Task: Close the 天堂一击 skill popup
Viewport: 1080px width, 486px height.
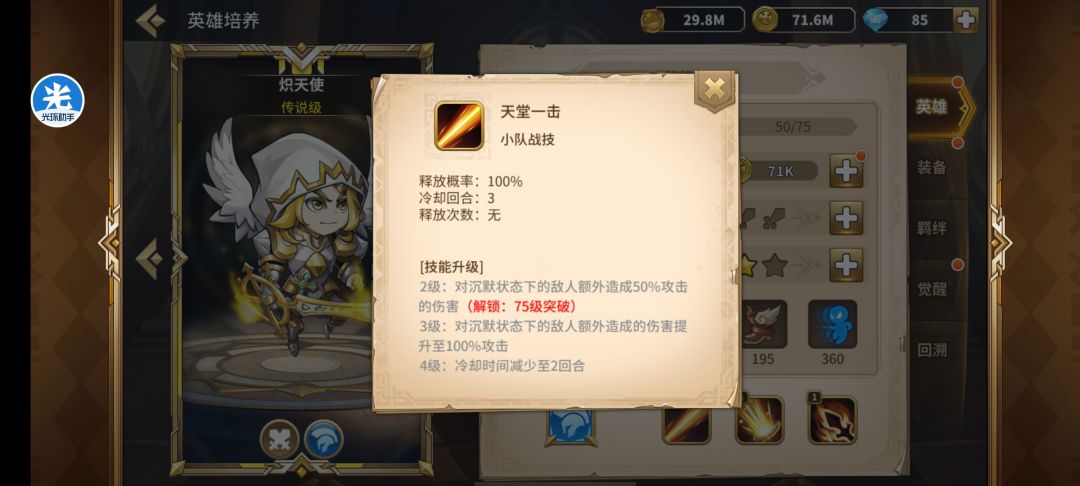Action: [715, 89]
